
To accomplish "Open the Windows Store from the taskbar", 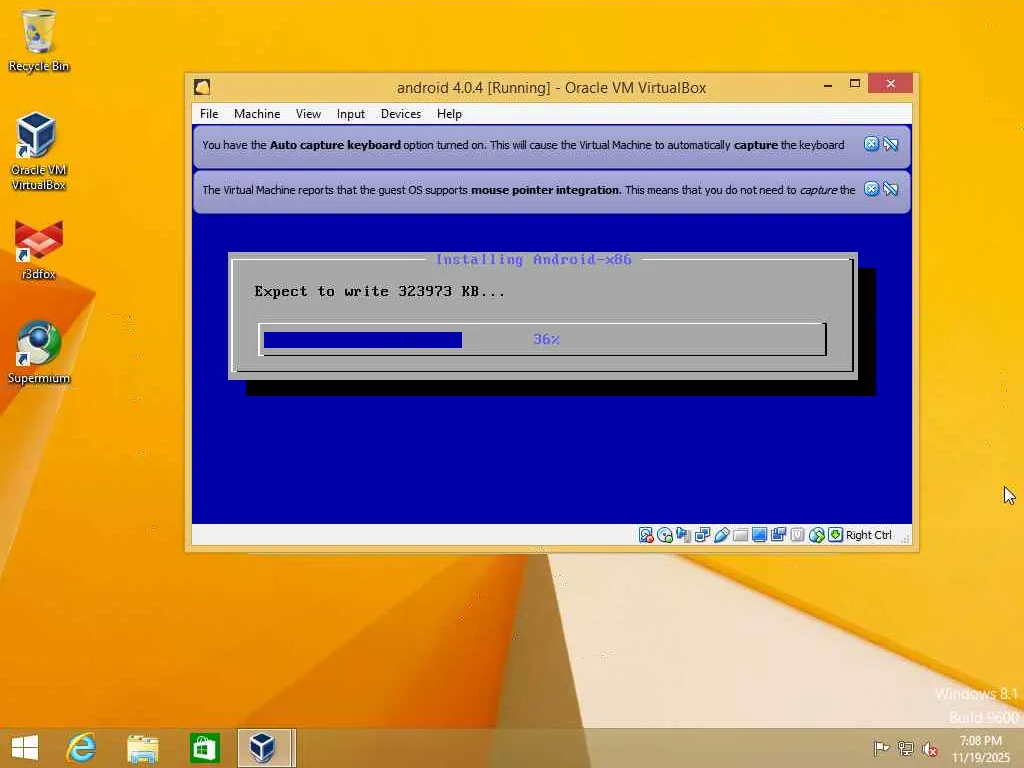I will [x=204, y=748].
